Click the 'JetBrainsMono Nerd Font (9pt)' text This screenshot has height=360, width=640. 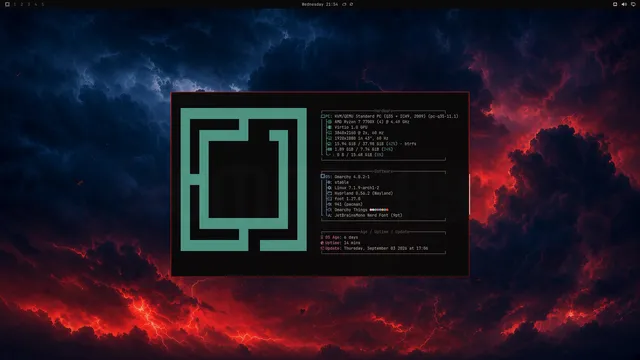click(368, 215)
